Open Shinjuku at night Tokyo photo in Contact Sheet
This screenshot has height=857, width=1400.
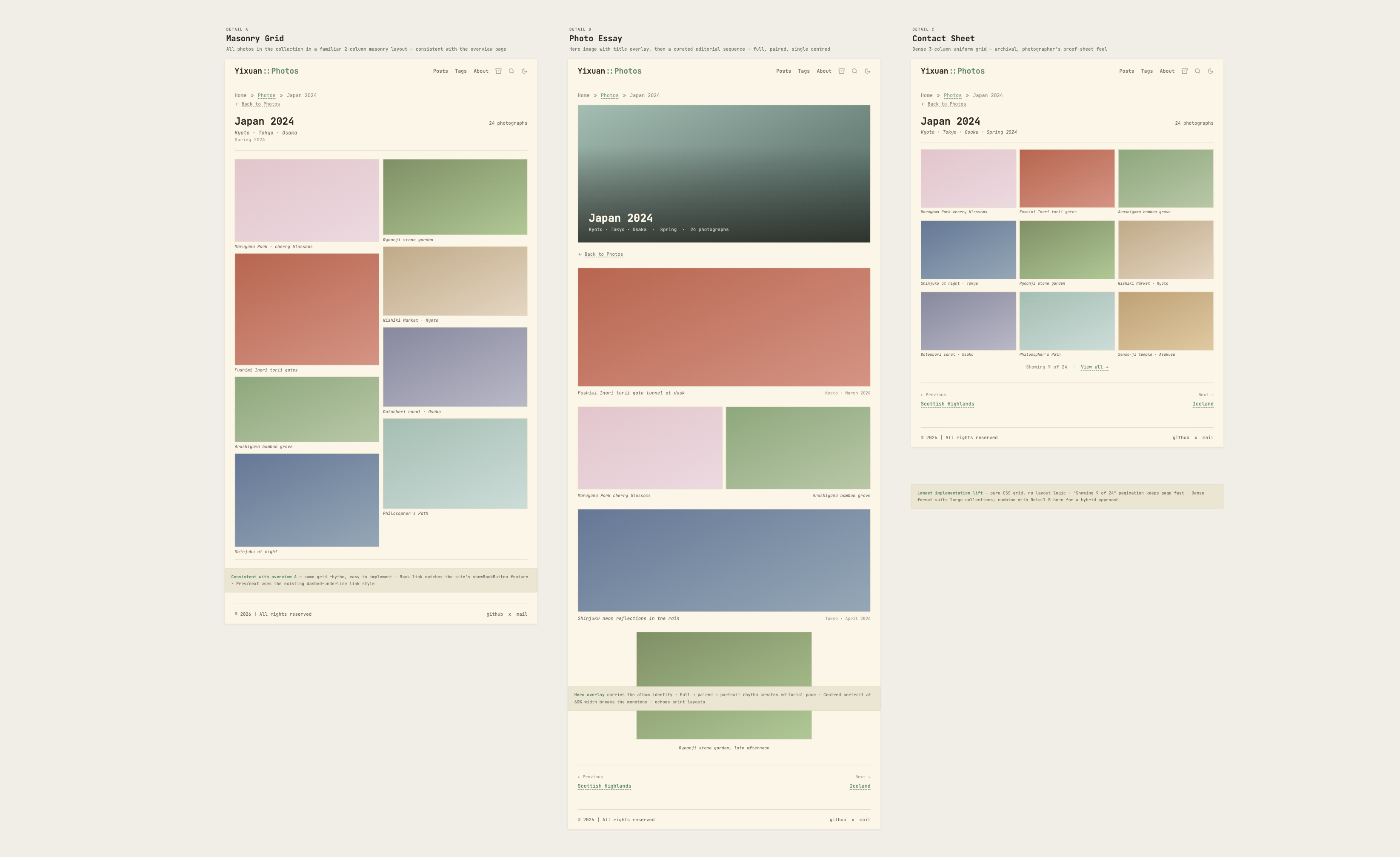[968, 250]
